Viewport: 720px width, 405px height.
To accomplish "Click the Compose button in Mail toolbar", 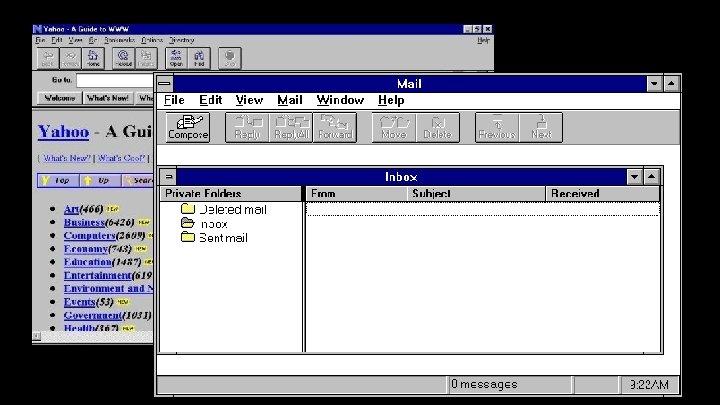I will [188, 128].
